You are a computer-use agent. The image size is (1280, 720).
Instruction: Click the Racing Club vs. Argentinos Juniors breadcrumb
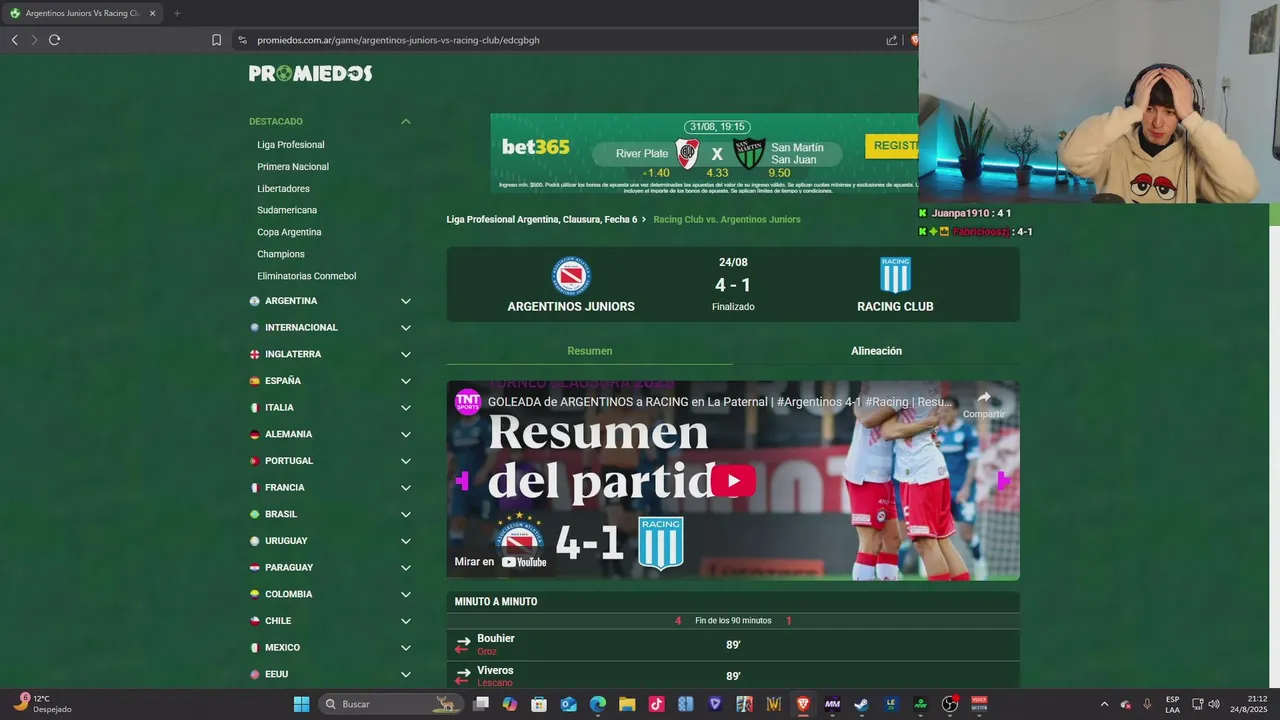(x=727, y=219)
